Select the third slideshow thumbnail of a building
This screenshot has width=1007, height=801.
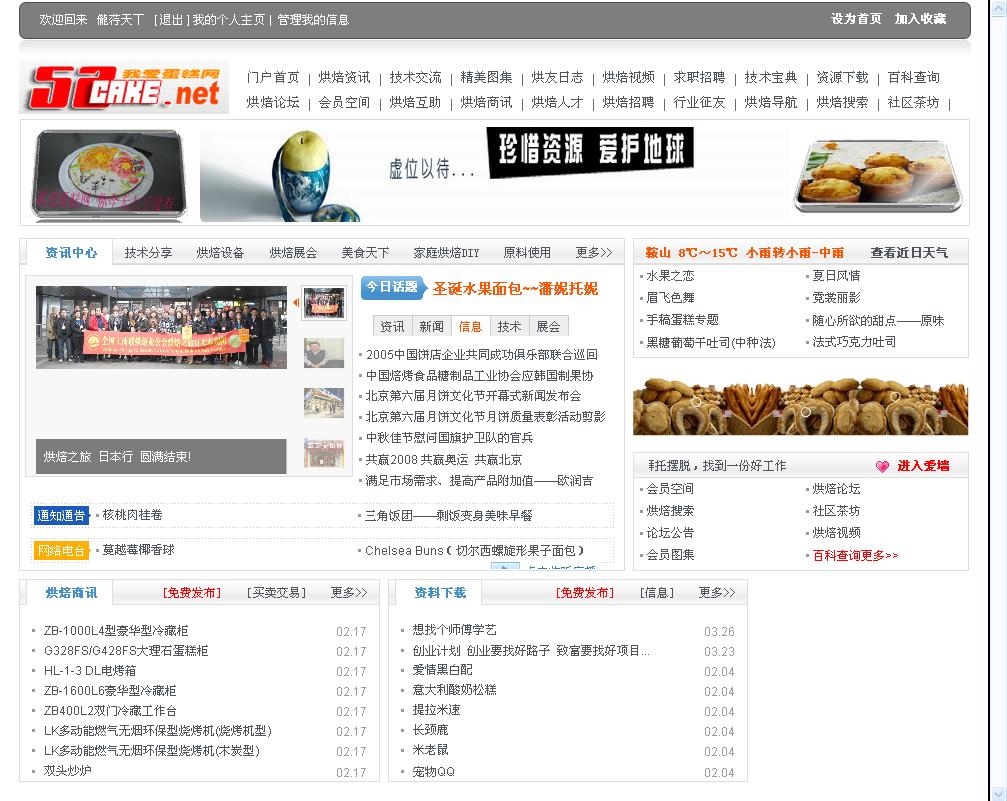[324, 403]
